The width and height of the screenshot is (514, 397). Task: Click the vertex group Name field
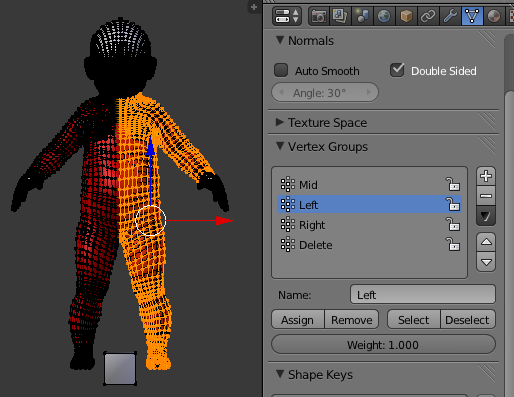(423, 294)
